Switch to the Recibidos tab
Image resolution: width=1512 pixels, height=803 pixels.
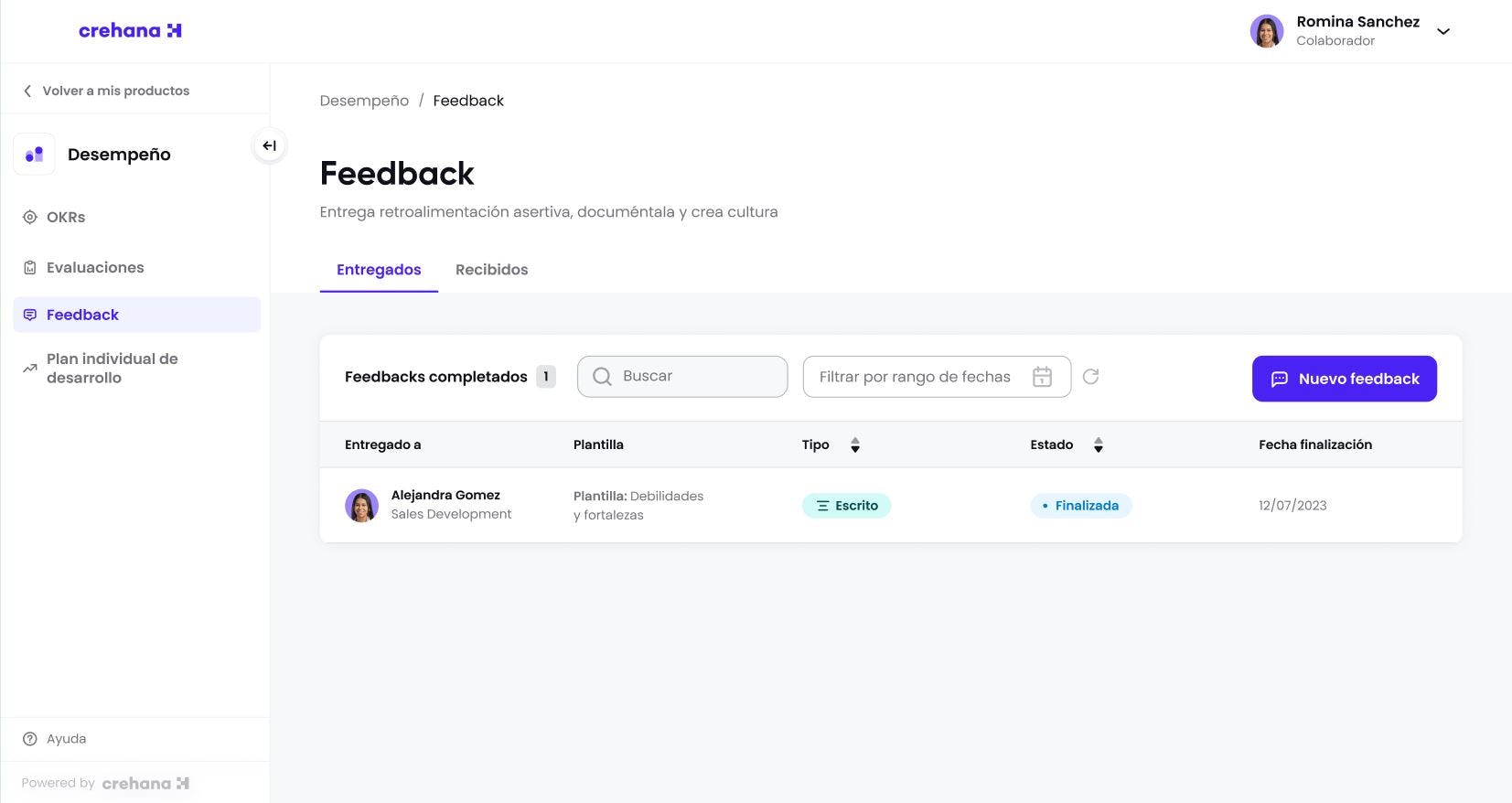(x=491, y=270)
